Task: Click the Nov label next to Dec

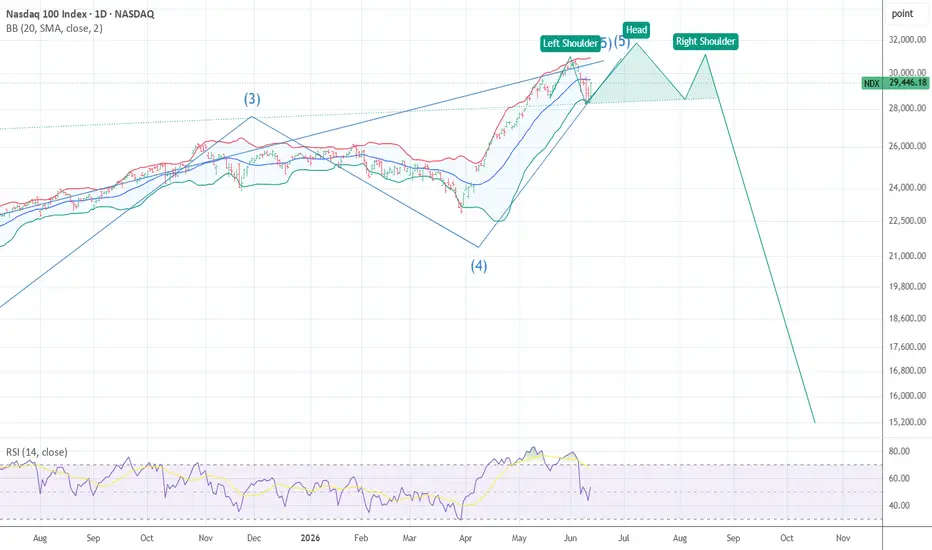Action: [x=205, y=538]
